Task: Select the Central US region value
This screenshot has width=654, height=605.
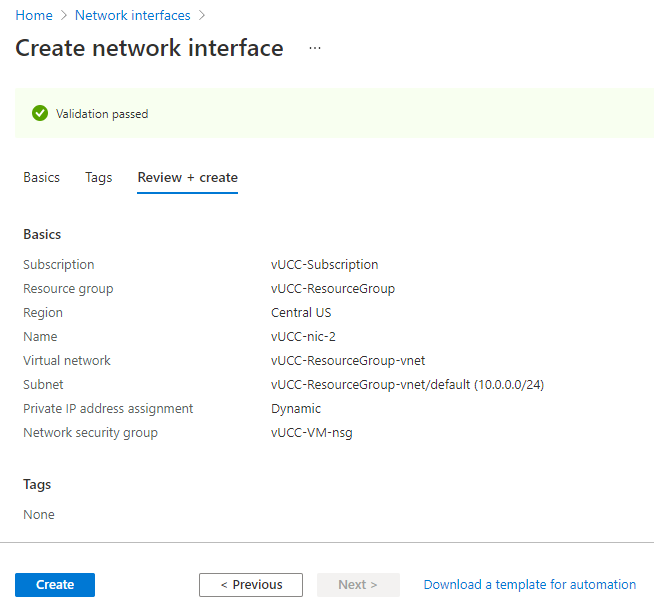Action: click(x=301, y=313)
